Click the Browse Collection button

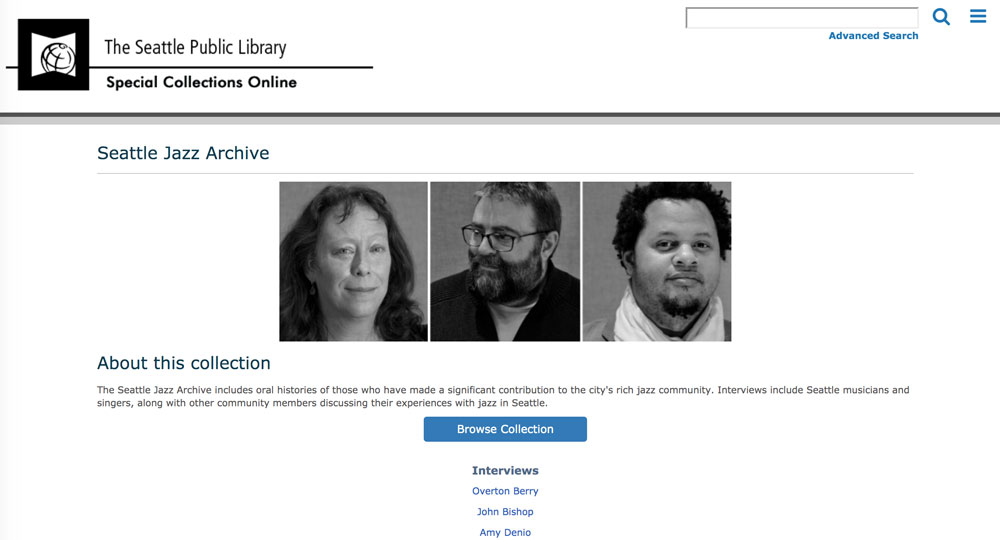coord(505,429)
